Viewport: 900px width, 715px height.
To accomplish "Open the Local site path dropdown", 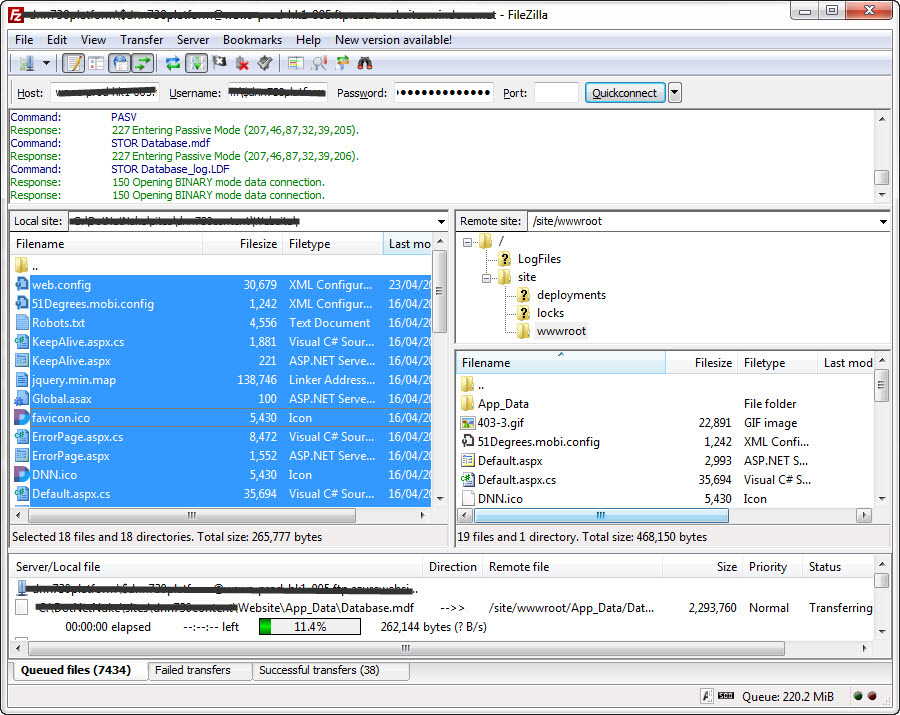I will tap(441, 222).
